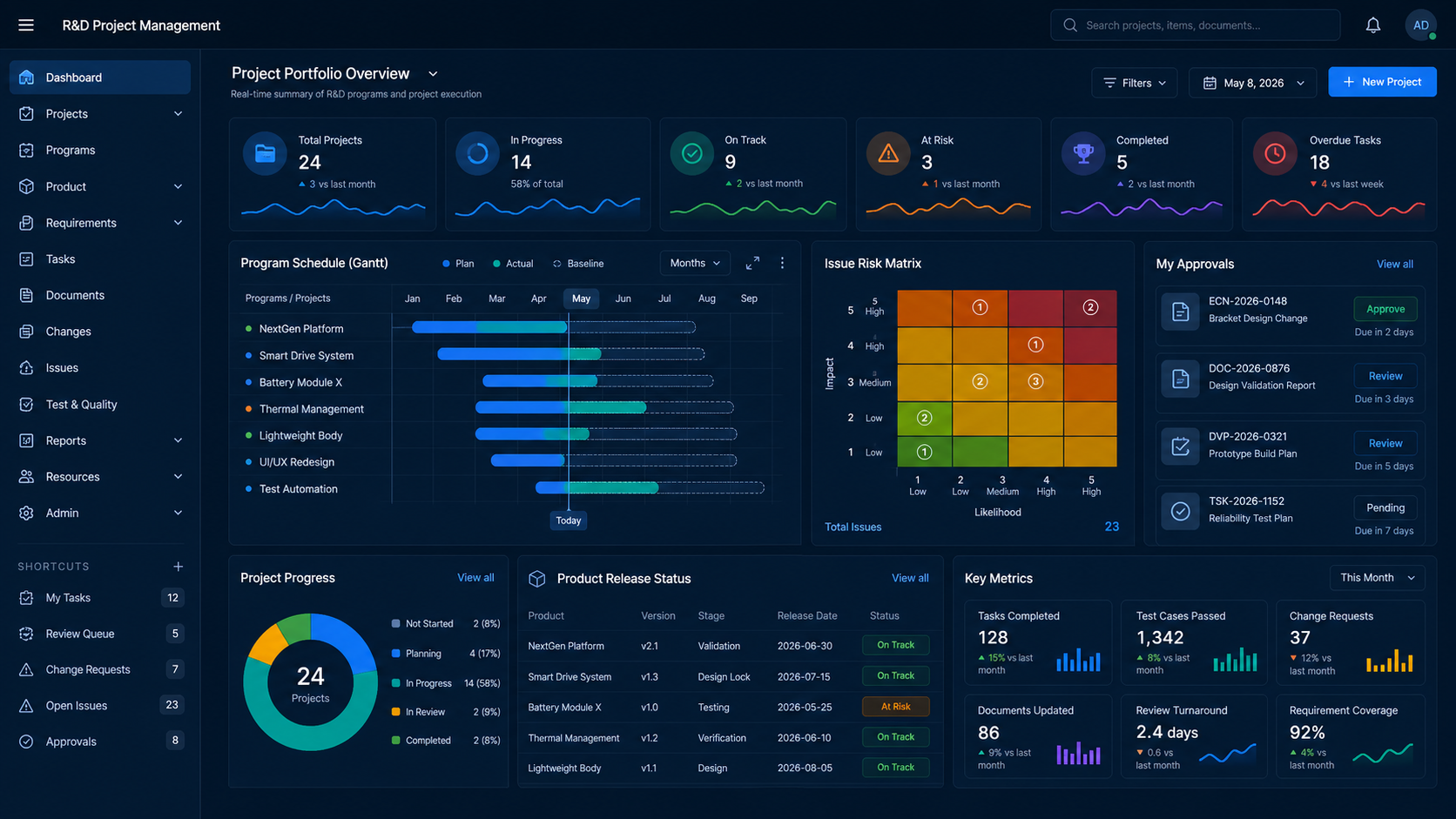Expand the Reports sidebar section

tap(178, 440)
